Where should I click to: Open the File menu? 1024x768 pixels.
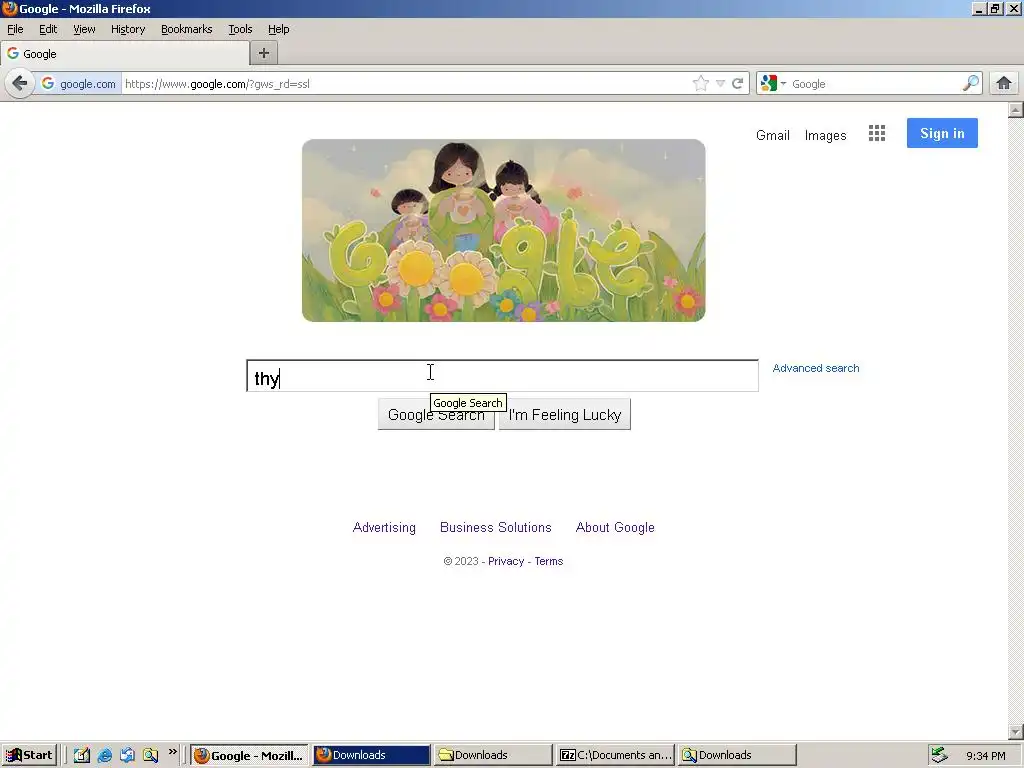pyautogui.click(x=15, y=29)
